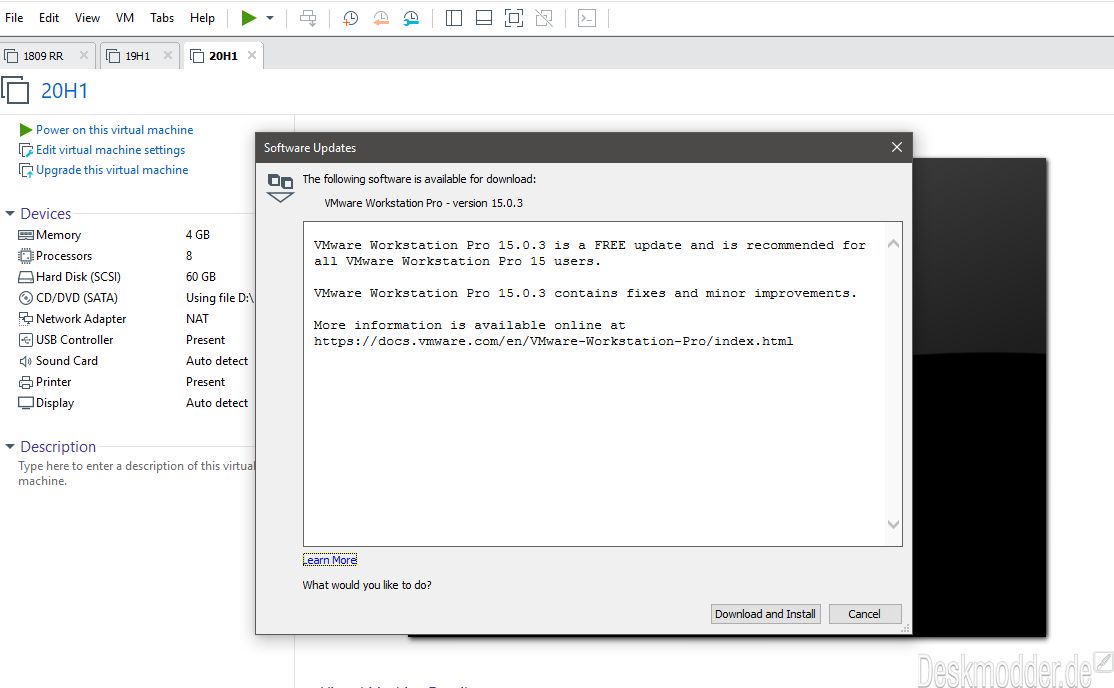Click the '4 GB' memory value

[x=198, y=235]
